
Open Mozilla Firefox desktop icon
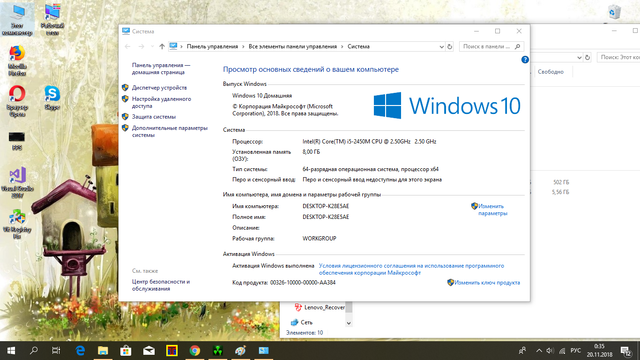(17, 60)
